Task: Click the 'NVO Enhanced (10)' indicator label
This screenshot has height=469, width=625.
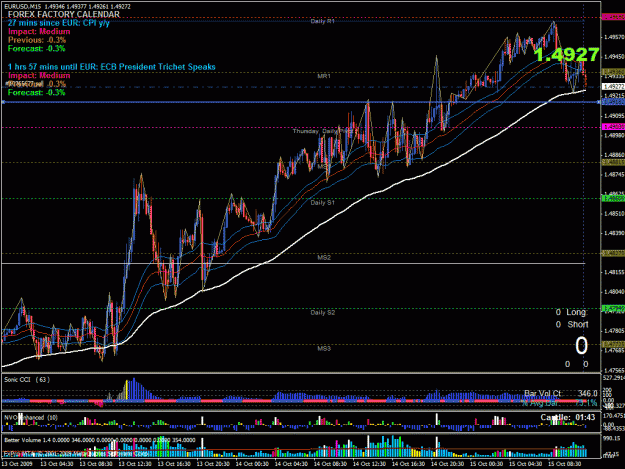Action: click(31, 417)
